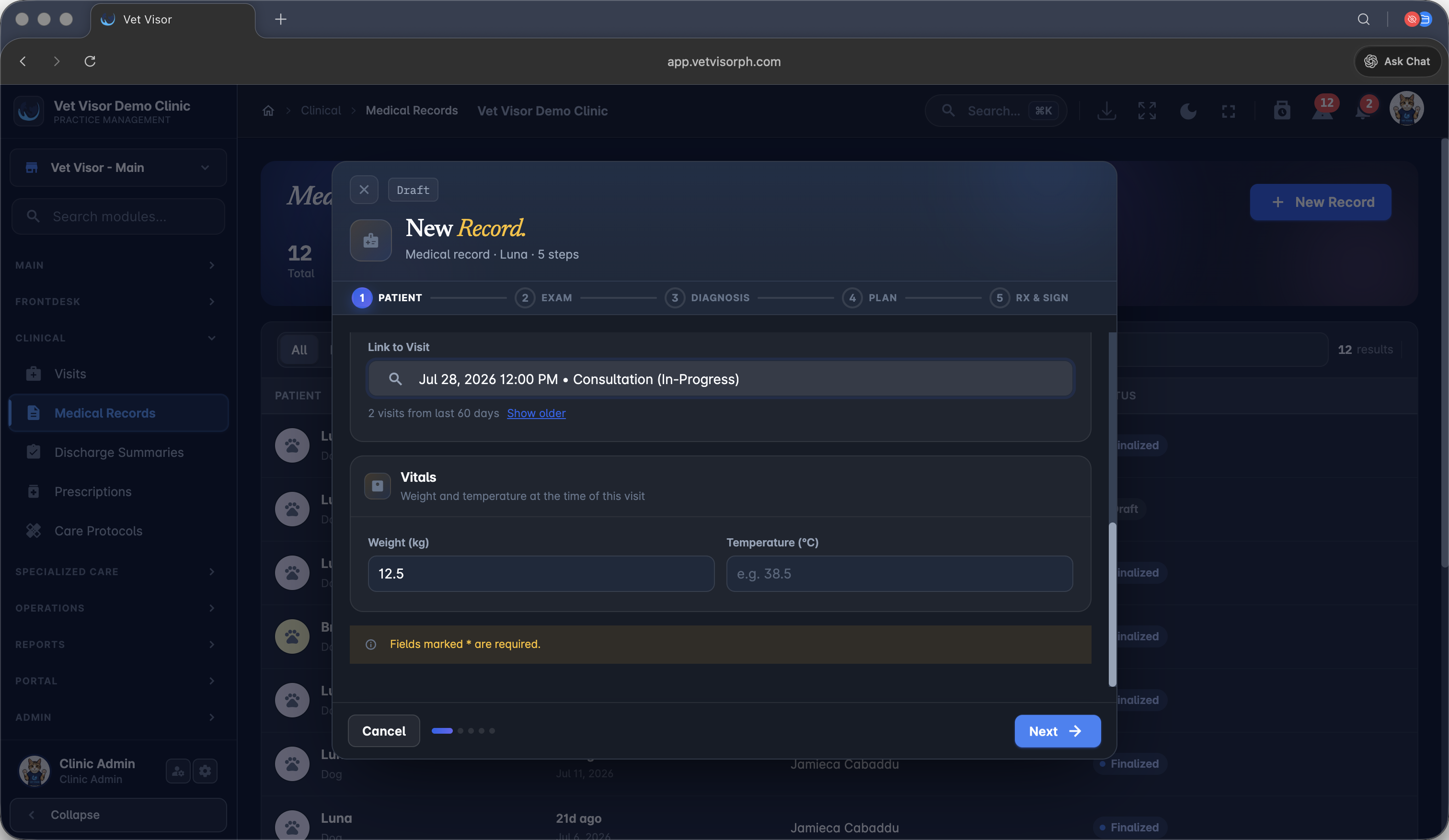Open a new browser tab with plus icon
Viewport: 1449px width, 840px height.
[281, 19]
